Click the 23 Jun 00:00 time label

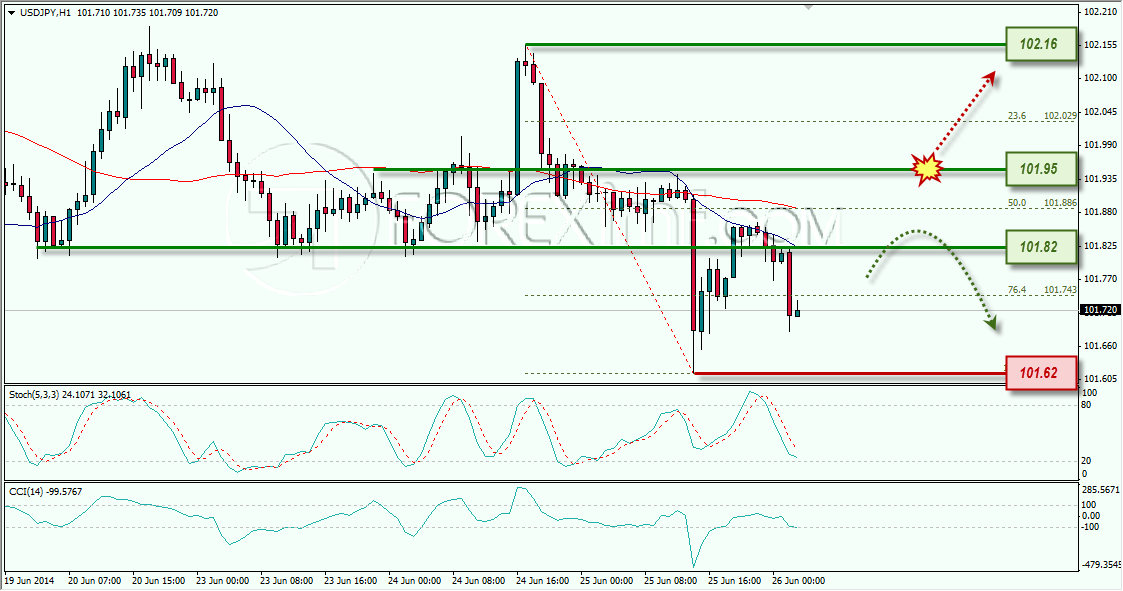pyautogui.click(x=223, y=580)
